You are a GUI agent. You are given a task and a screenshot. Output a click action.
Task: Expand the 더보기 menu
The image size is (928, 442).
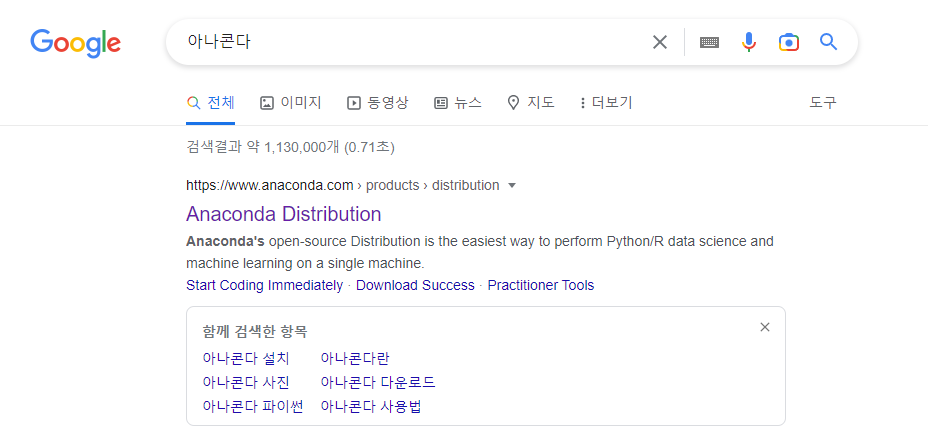click(607, 103)
